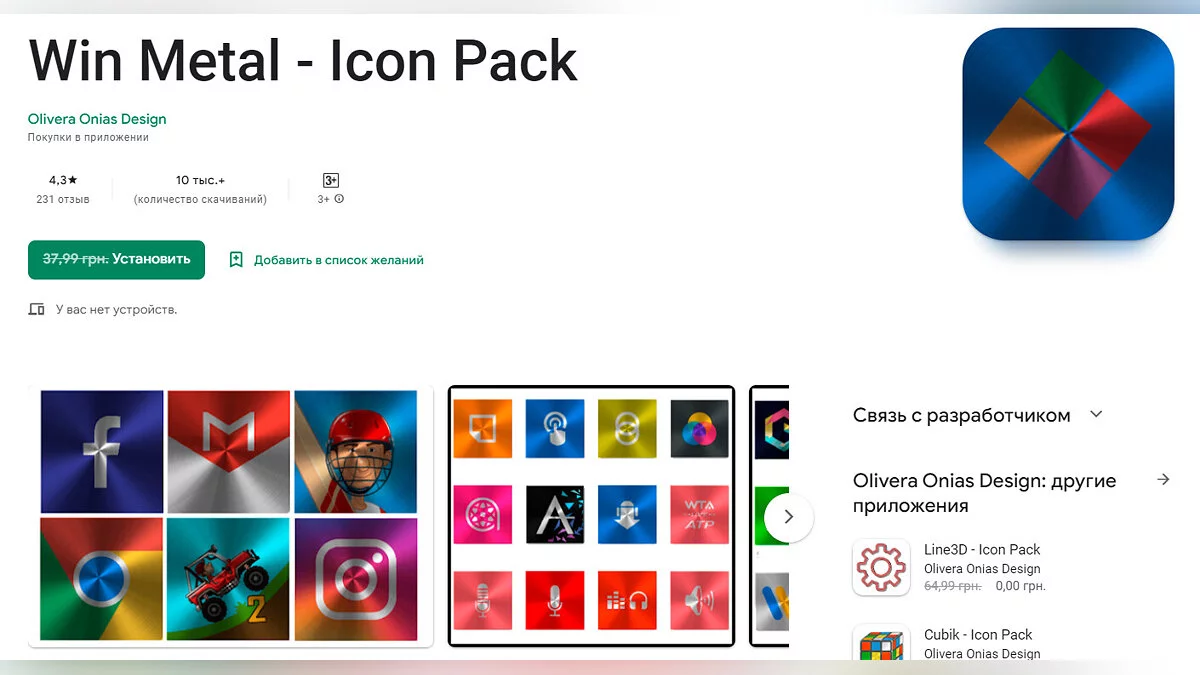Open more apps from Olivera Onias arrow
Viewport: 1200px width, 675px height.
tap(1163, 480)
